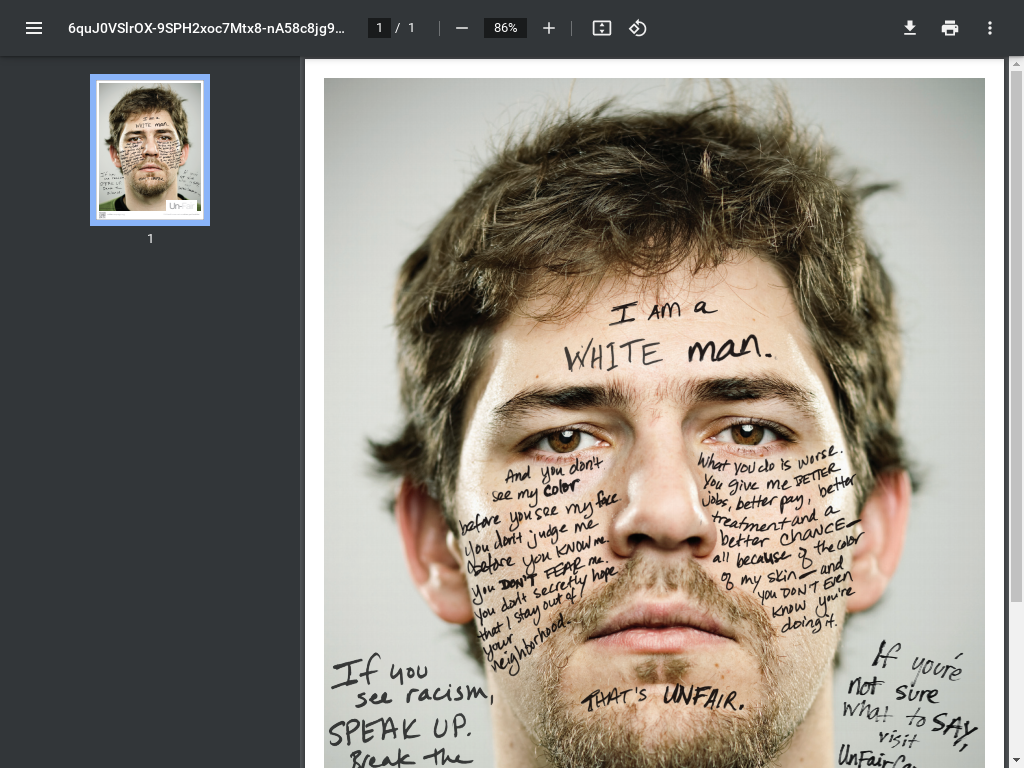This screenshot has width=1024, height=768.
Task: Rotate the document counterclockwise
Action: click(637, 28)
